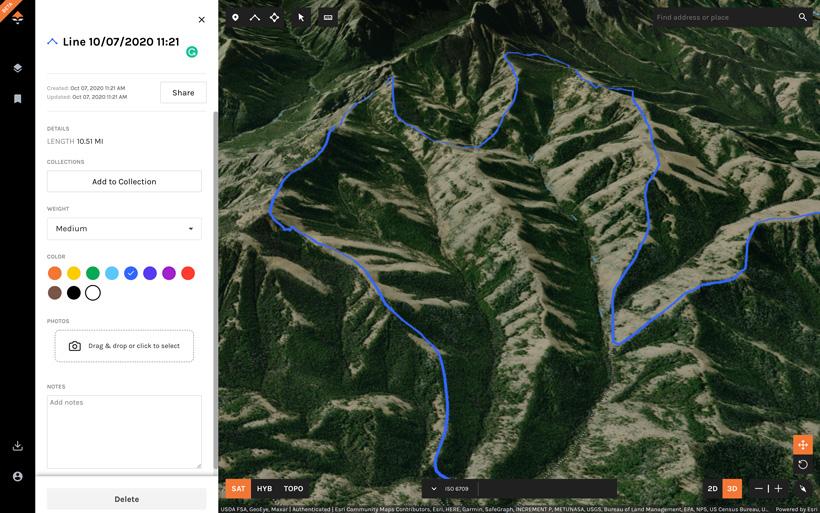Switch basemap to TOPO
The width and height of the screenshot is (820, 513).
click(x=293, y=488)
